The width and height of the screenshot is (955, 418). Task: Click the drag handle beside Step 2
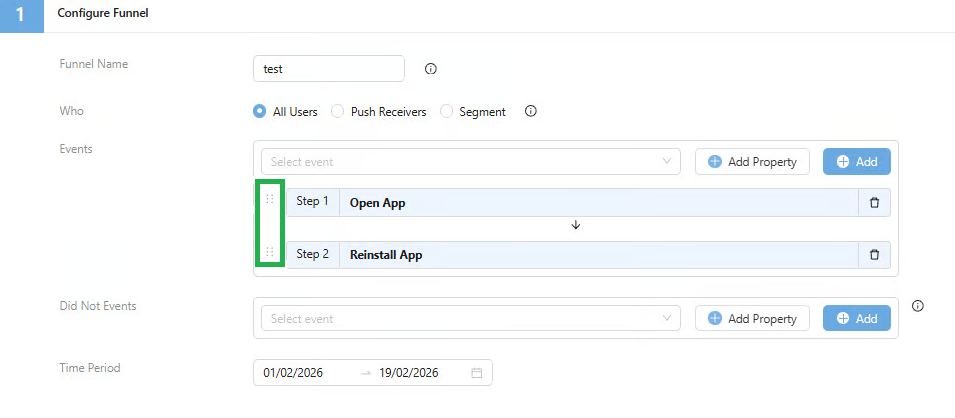click(269, 252)
